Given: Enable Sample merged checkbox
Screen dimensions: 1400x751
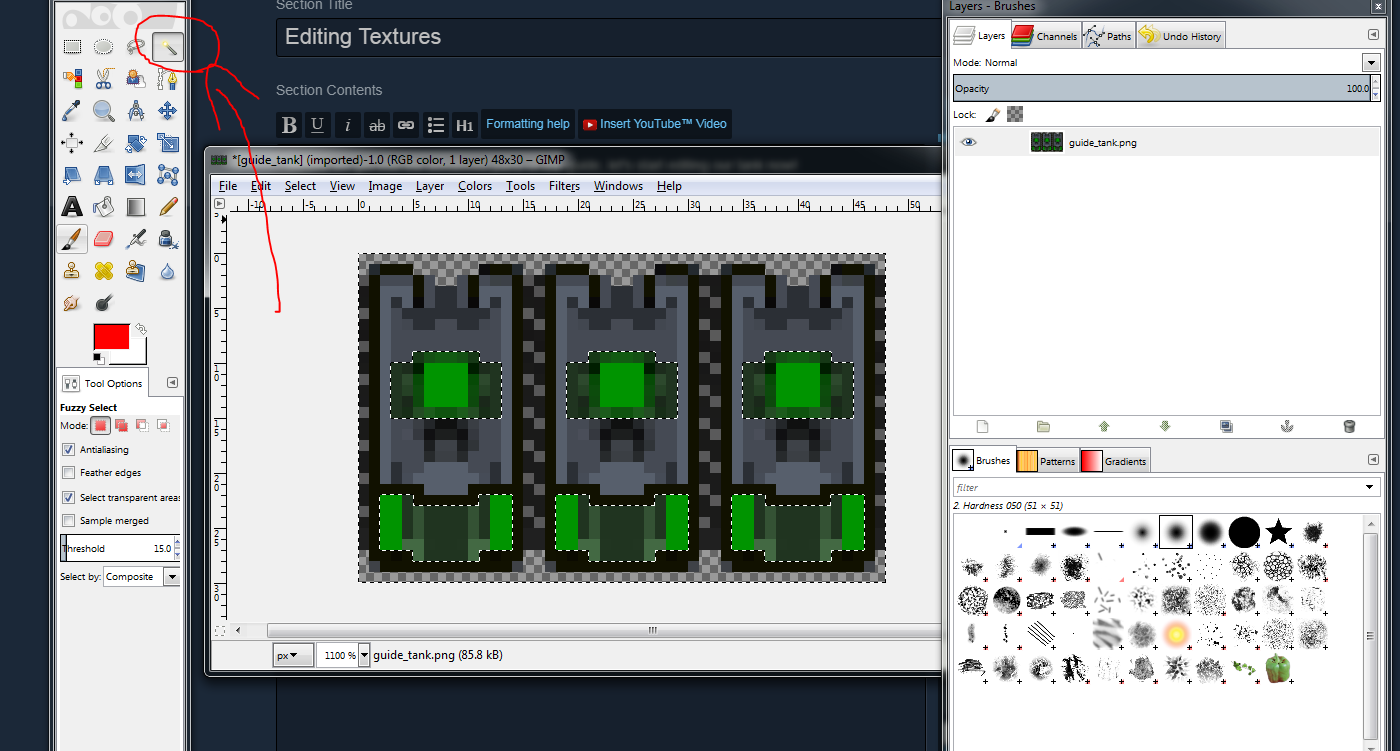Looking at the screenshot, I should click(69, 520).
